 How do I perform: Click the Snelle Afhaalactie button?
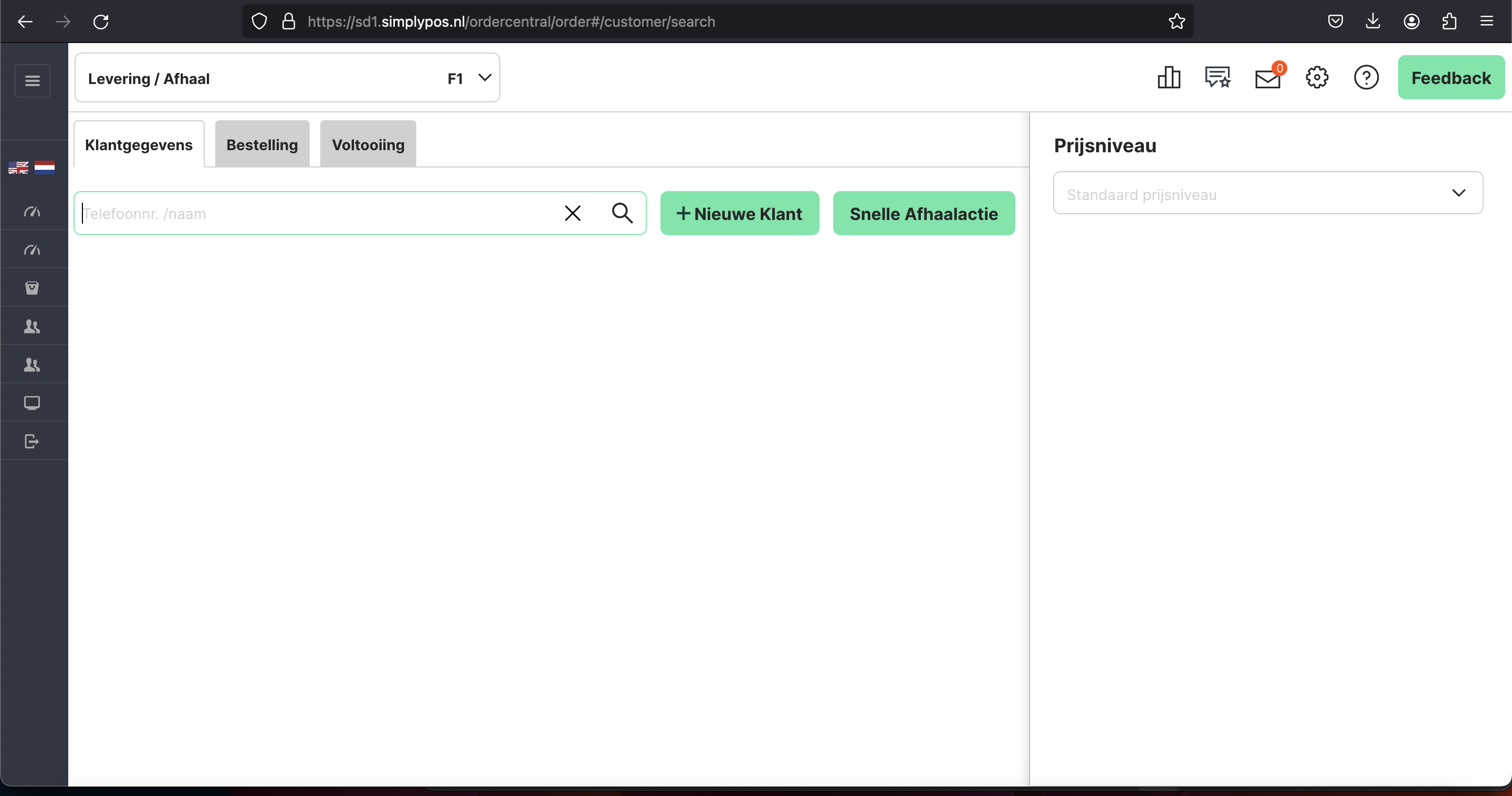[x=924, y=213]
